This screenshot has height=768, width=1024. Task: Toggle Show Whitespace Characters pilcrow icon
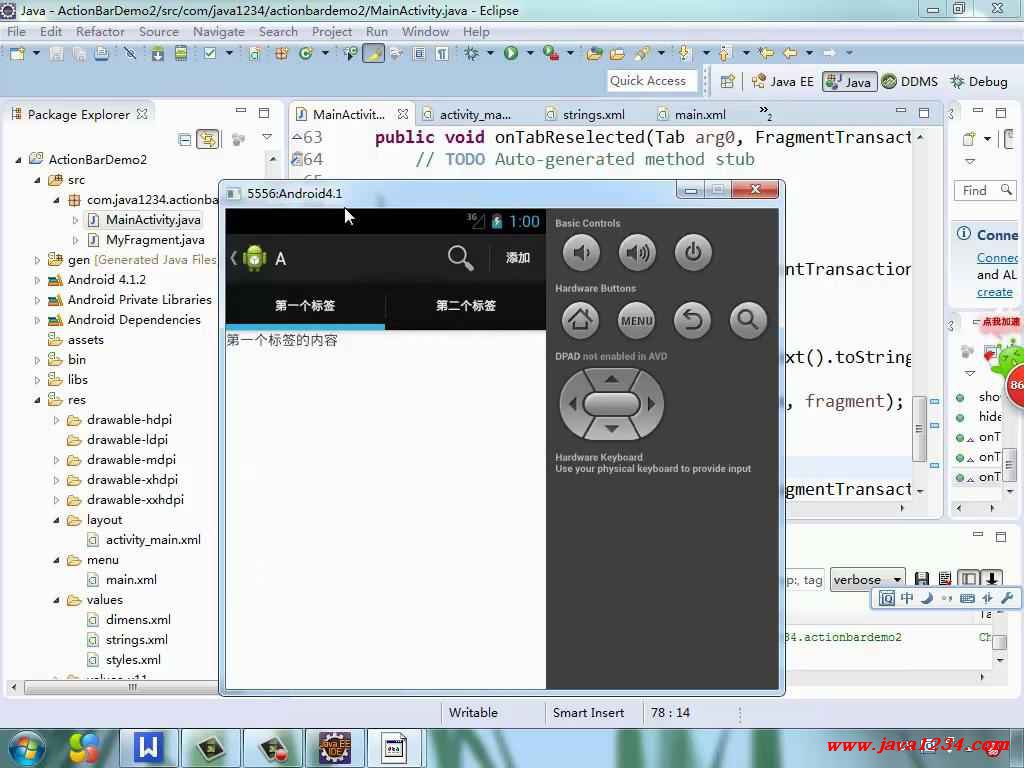[442, 54]
